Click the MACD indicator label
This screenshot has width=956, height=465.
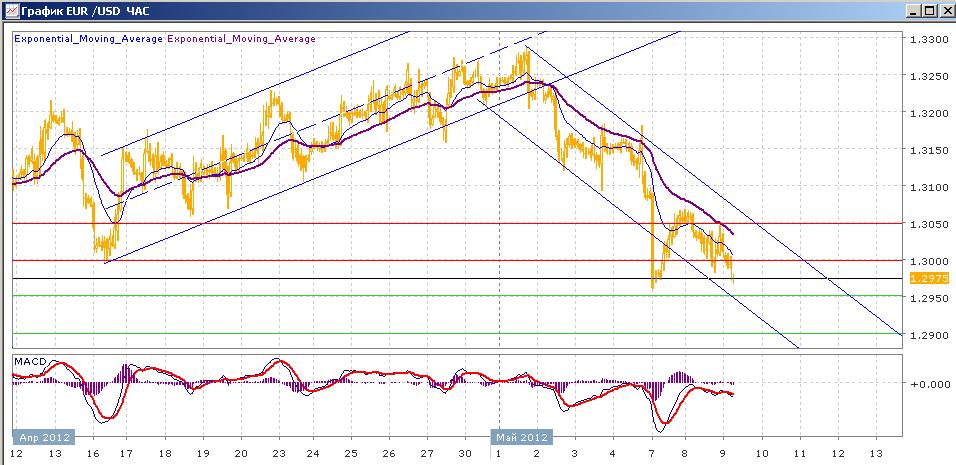29,362
